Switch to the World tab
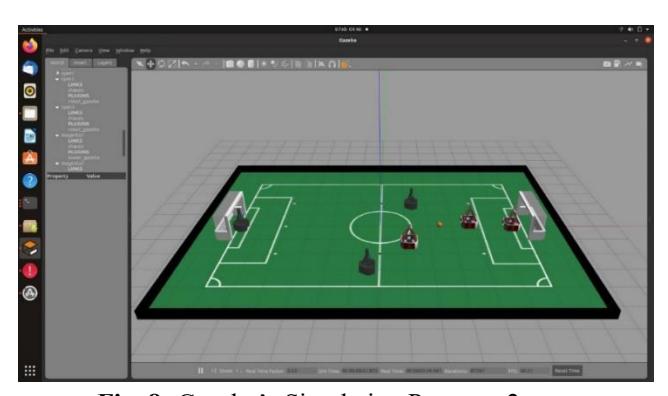 click(x=57, y=63)
